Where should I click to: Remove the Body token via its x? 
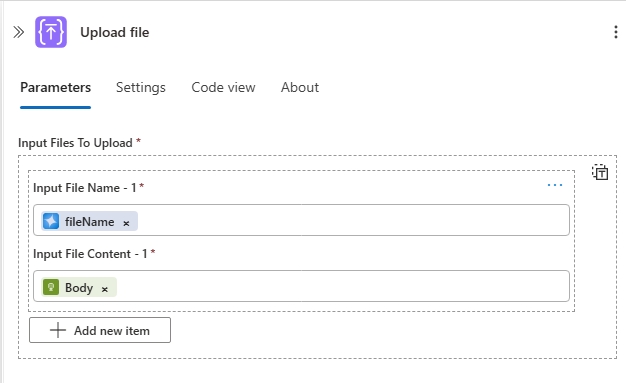(x=105, y=289)
